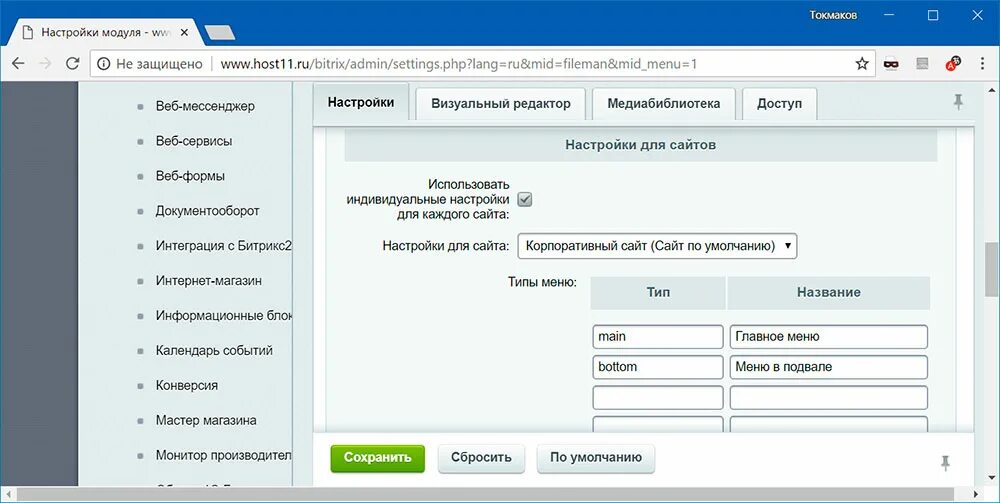Click the gray extension icon in toolbar

(x=922, y=64)
